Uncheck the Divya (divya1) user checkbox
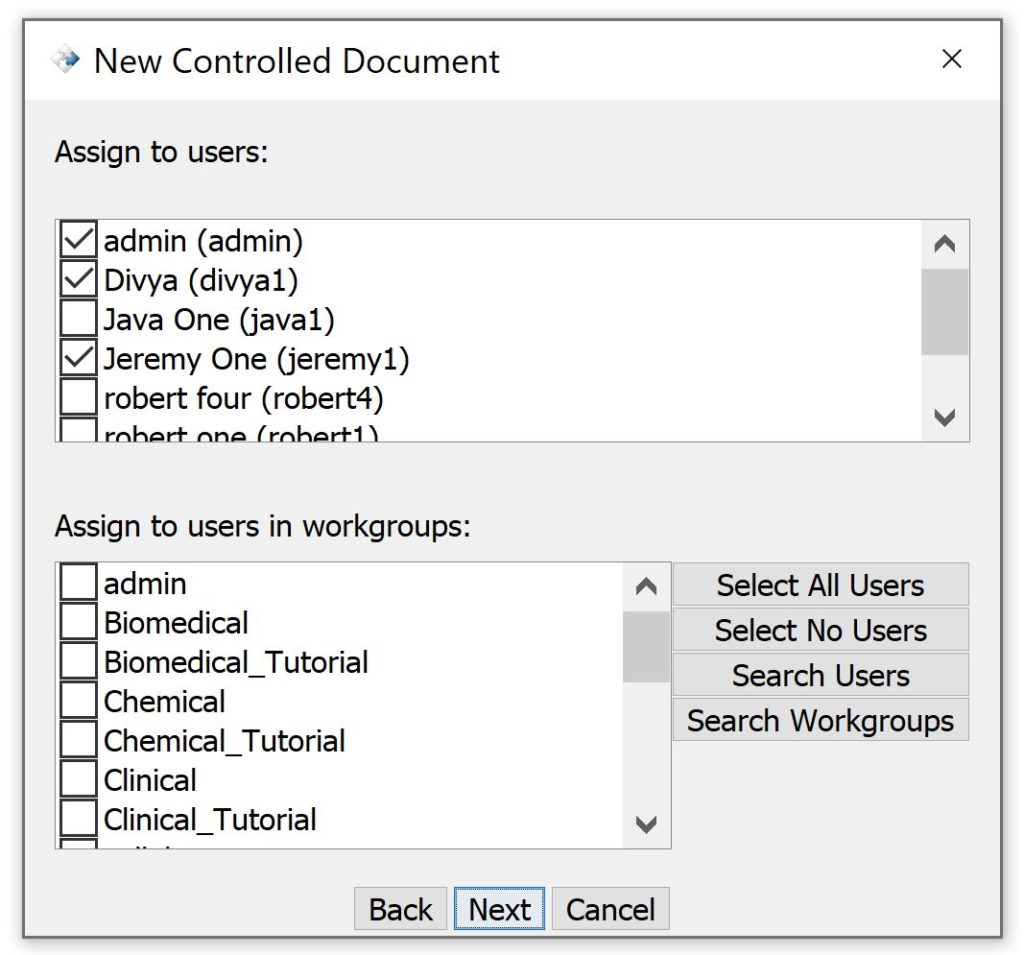This screenshot has height=955, width=1024. coord(79,280)
